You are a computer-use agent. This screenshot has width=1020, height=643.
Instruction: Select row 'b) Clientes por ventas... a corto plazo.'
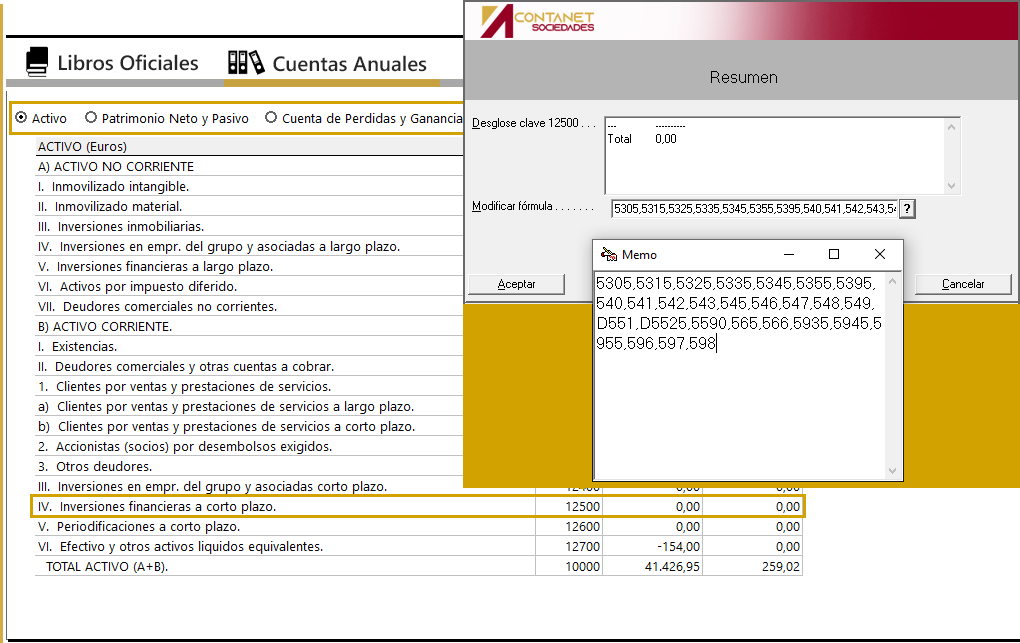249,427
